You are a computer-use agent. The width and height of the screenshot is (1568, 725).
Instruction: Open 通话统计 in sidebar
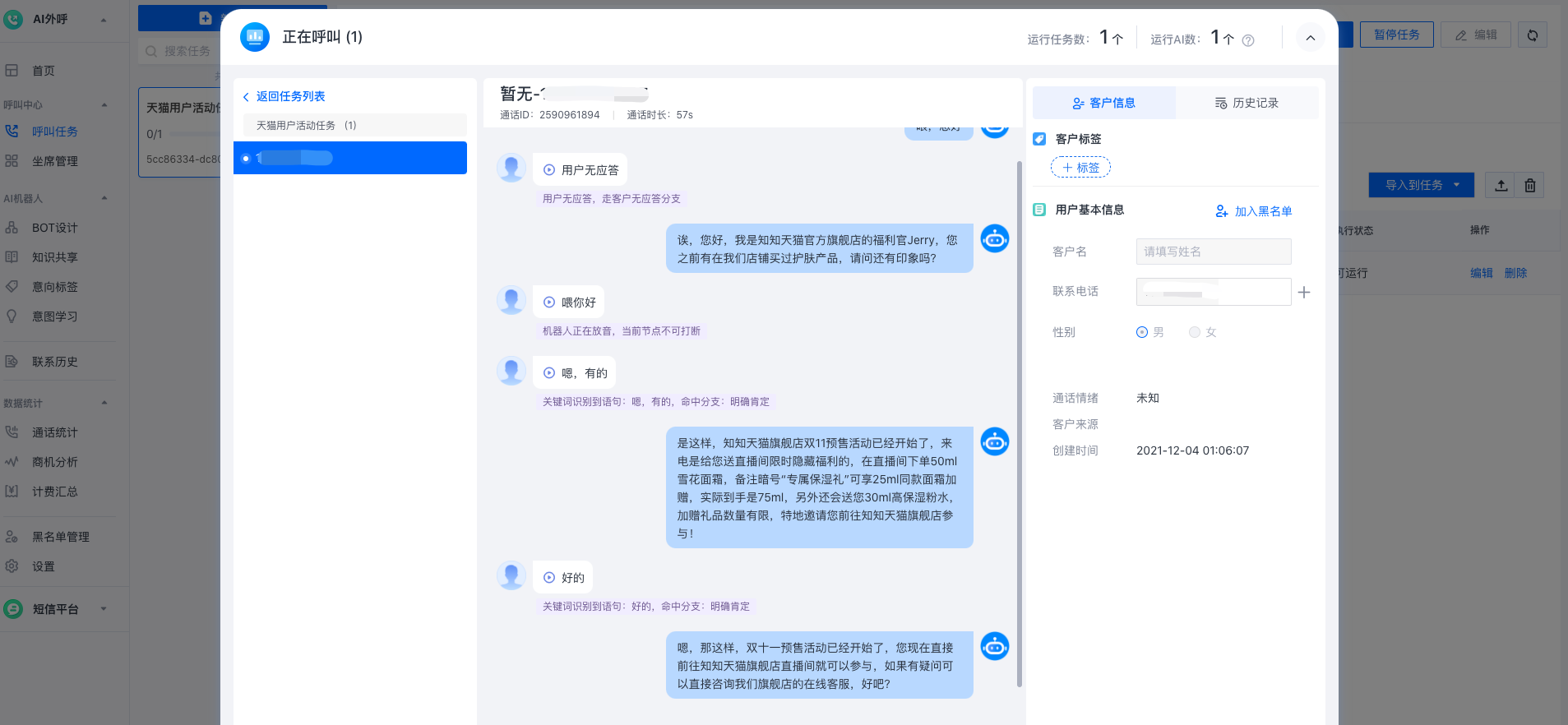tap(54, 432)
